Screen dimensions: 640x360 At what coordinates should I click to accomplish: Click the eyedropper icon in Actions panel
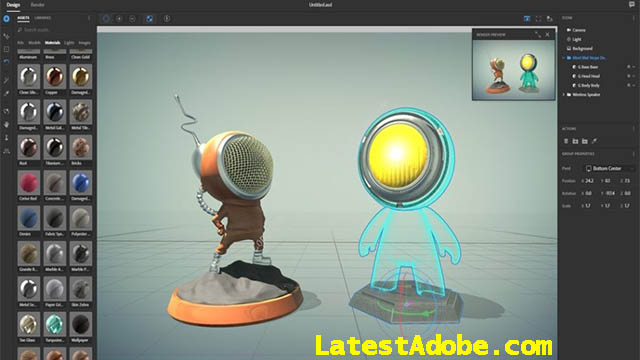(594, 141)
